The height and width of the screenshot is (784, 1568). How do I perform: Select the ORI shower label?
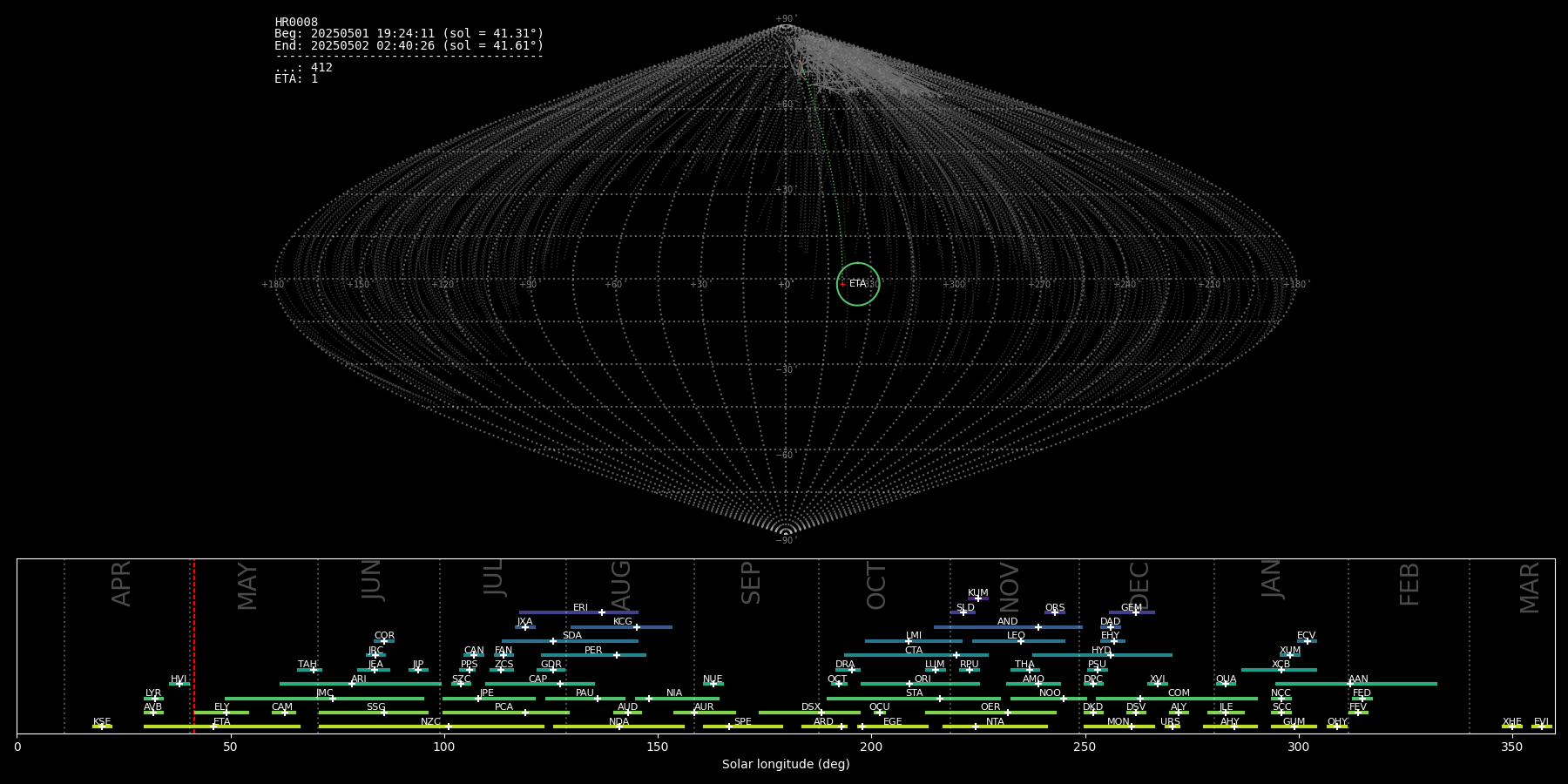tap(923, 679)
